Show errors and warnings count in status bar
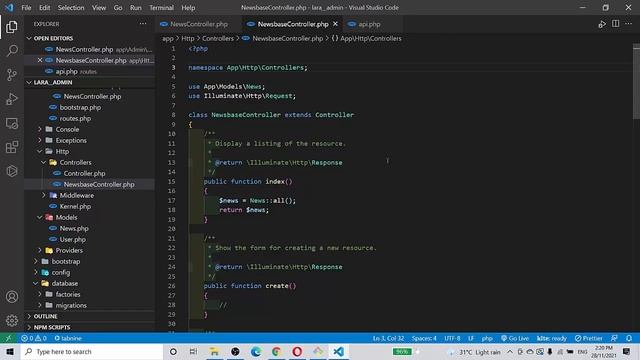640x360 pixels. pos(34,338)
